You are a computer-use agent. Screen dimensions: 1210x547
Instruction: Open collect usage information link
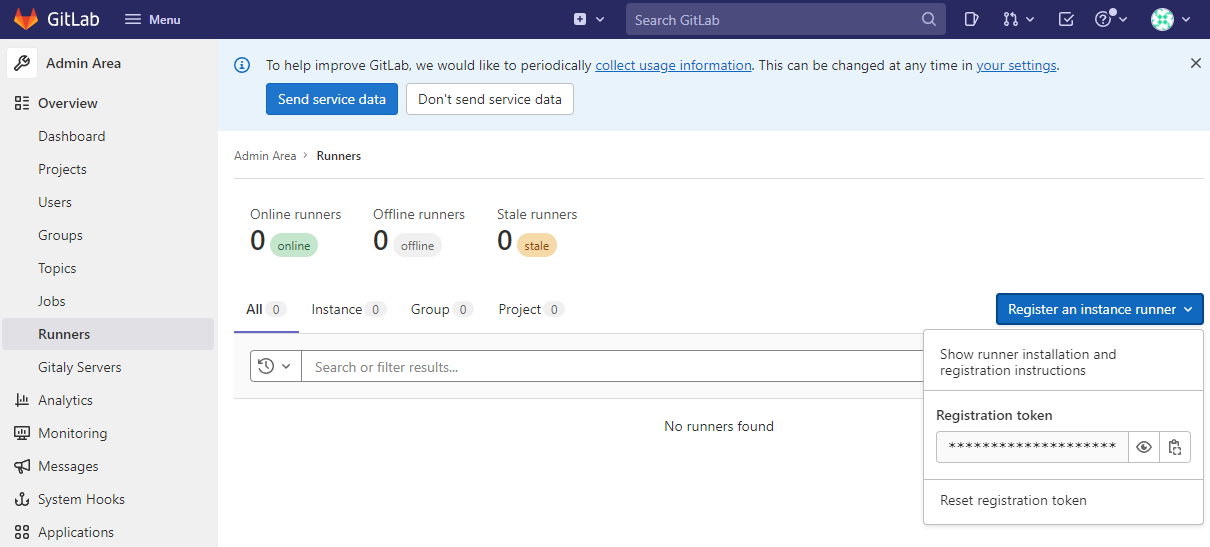click(x=673, y=65)
